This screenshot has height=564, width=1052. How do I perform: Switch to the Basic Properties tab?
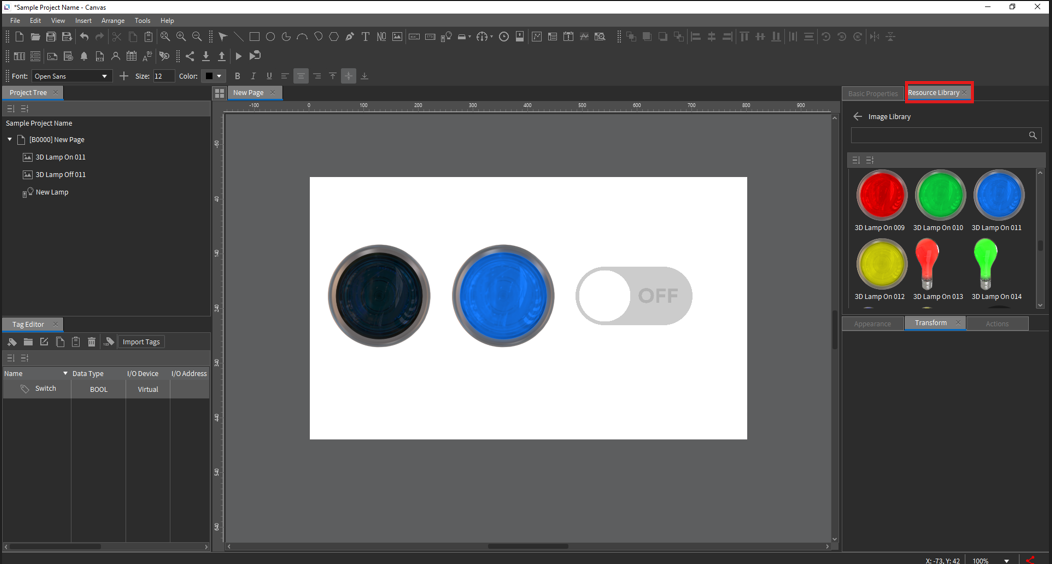tap(872, 93)
